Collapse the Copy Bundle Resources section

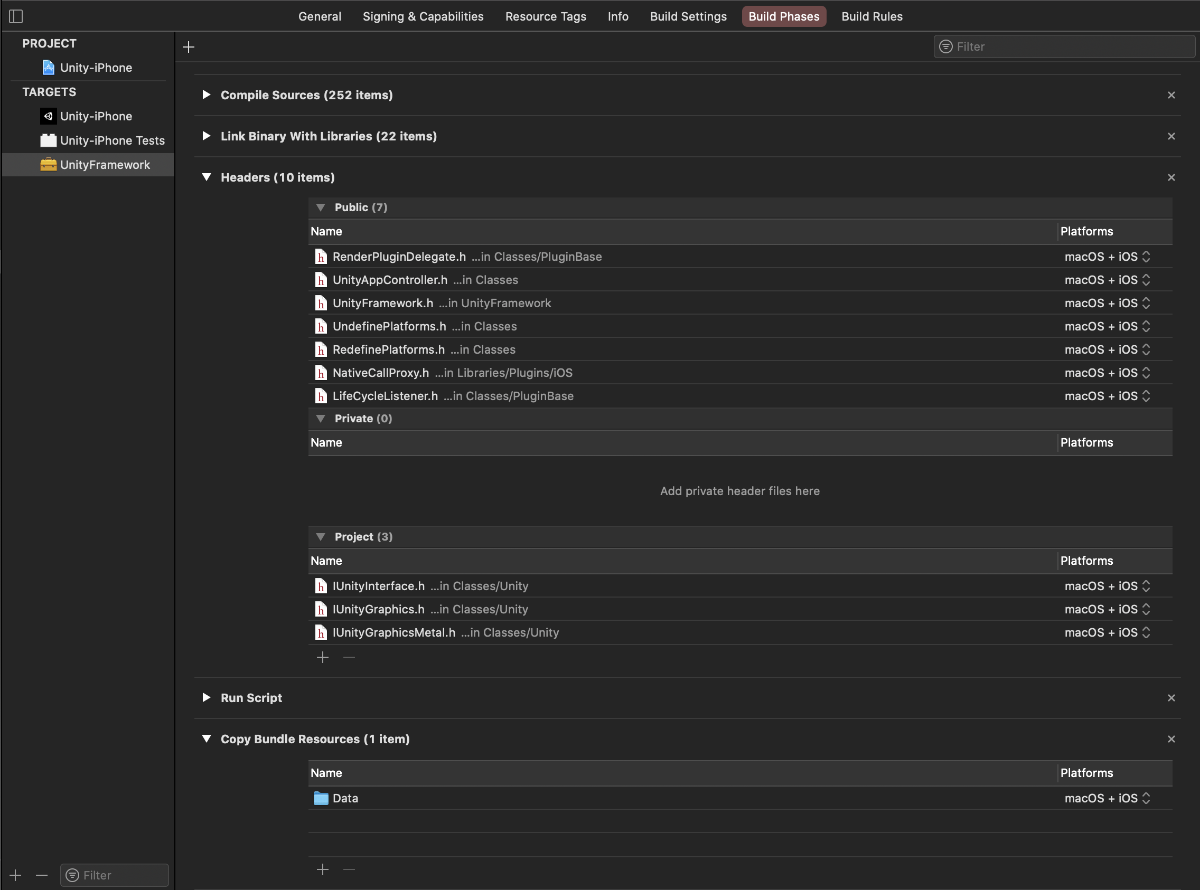pyautogui.click(x=206, y=739)
